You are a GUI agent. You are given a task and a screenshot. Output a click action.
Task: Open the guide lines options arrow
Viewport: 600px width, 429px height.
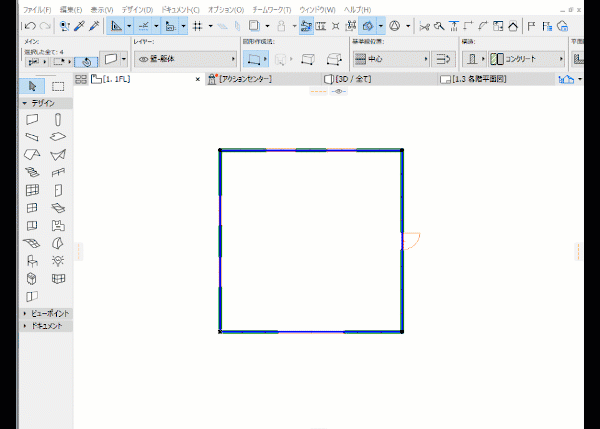click(129, 26)
